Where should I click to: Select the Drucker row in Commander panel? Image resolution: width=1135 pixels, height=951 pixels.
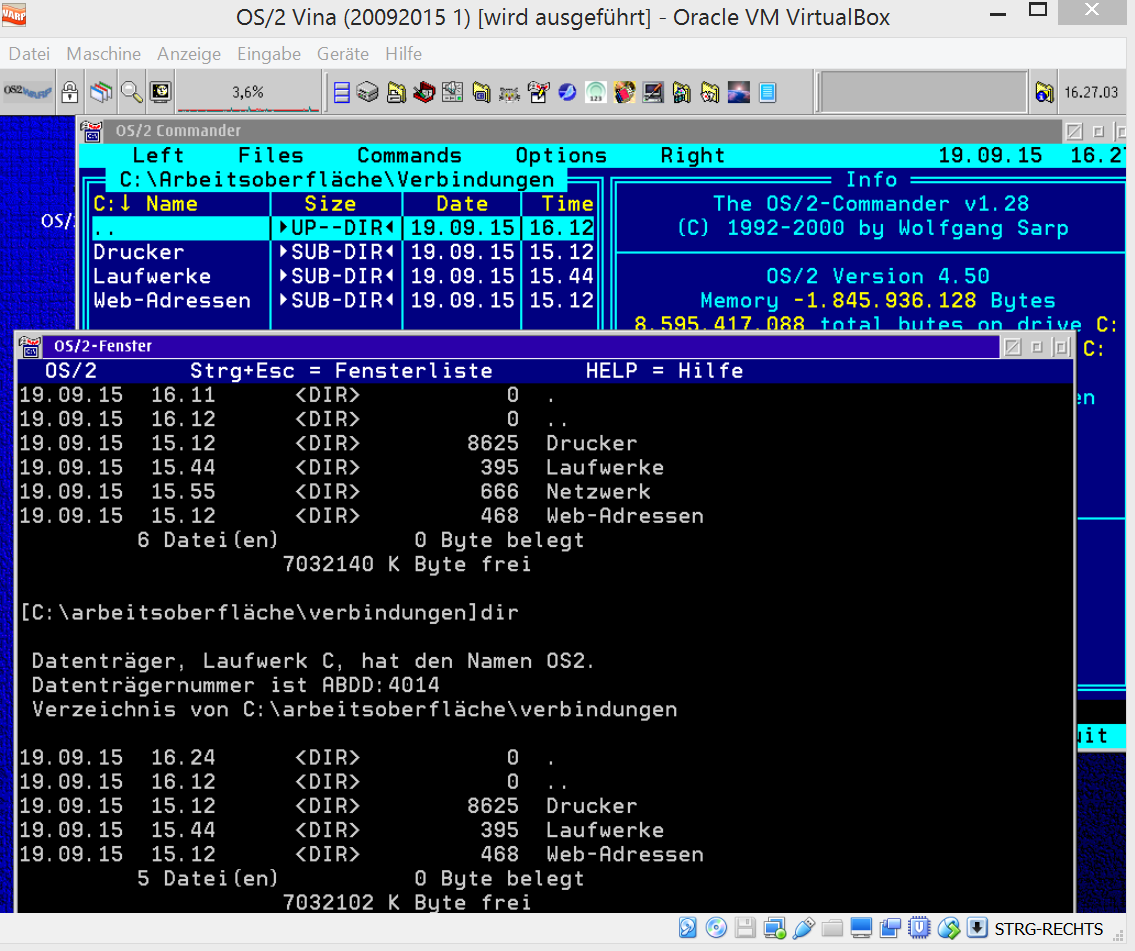tap(343, 252)
